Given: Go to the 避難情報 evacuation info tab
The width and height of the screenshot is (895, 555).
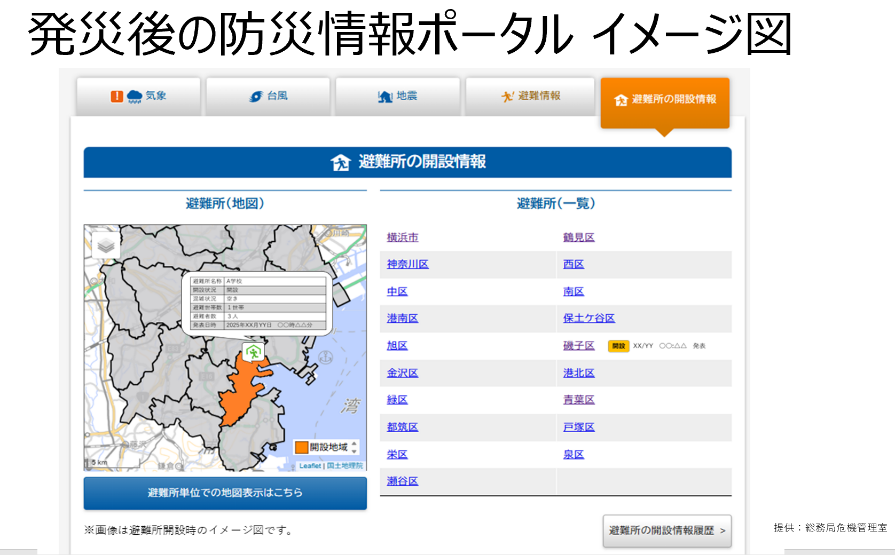Looking at the screenshot, I should (530, 97).
